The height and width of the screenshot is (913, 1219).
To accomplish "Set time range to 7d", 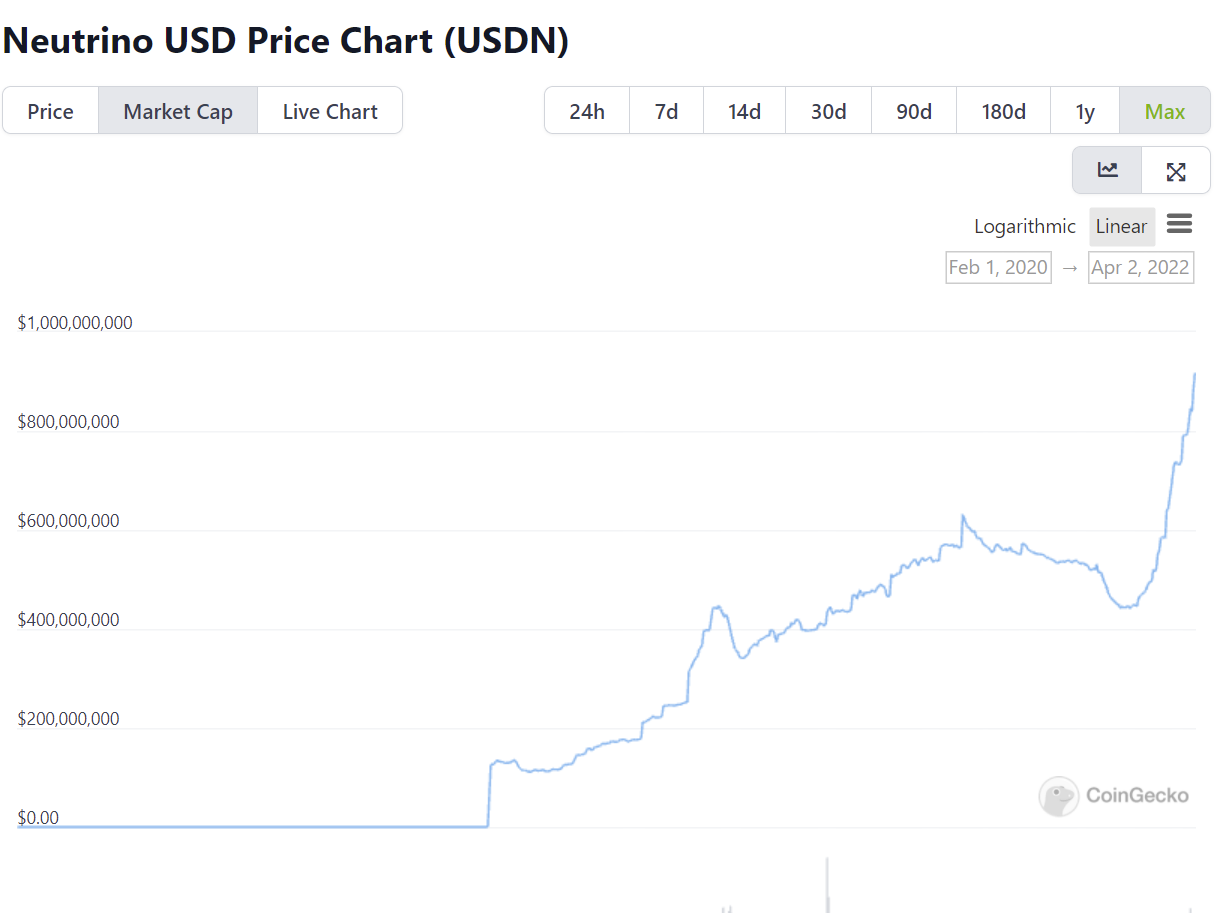I will point(666,111).
